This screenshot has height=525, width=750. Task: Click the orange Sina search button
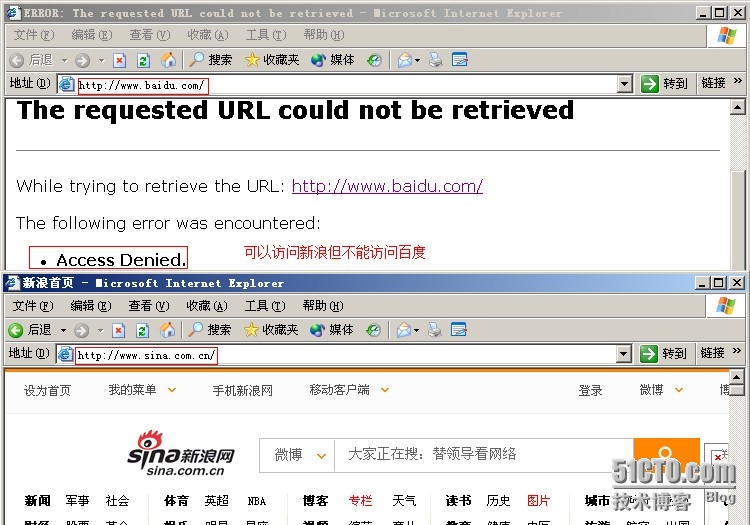coord(666,454)
